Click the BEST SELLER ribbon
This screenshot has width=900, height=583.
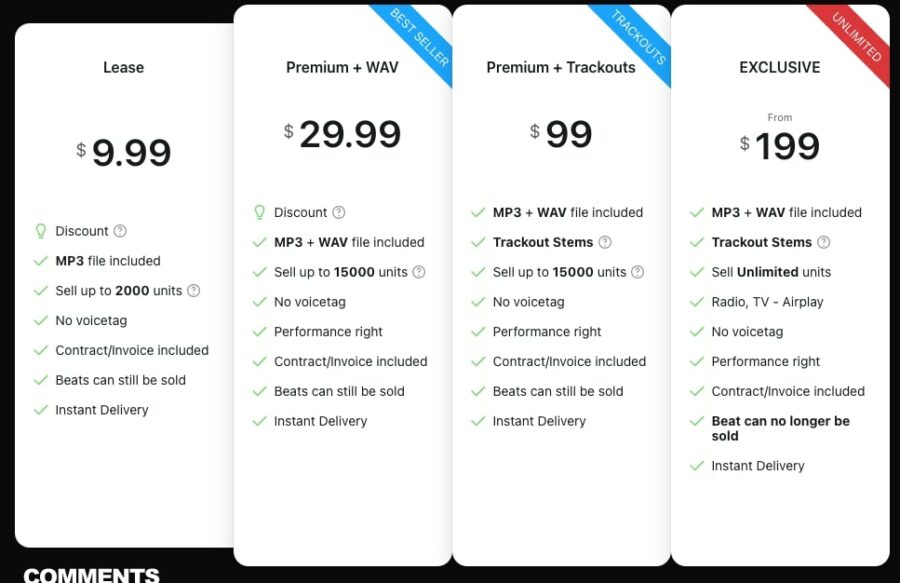pos(420,39)
